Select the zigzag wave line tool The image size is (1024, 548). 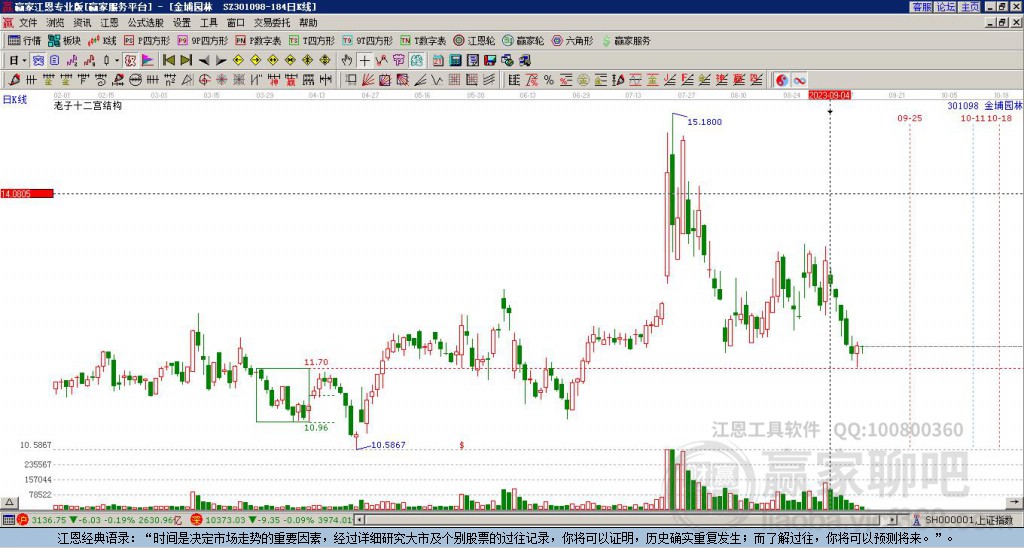pos(437,80)
